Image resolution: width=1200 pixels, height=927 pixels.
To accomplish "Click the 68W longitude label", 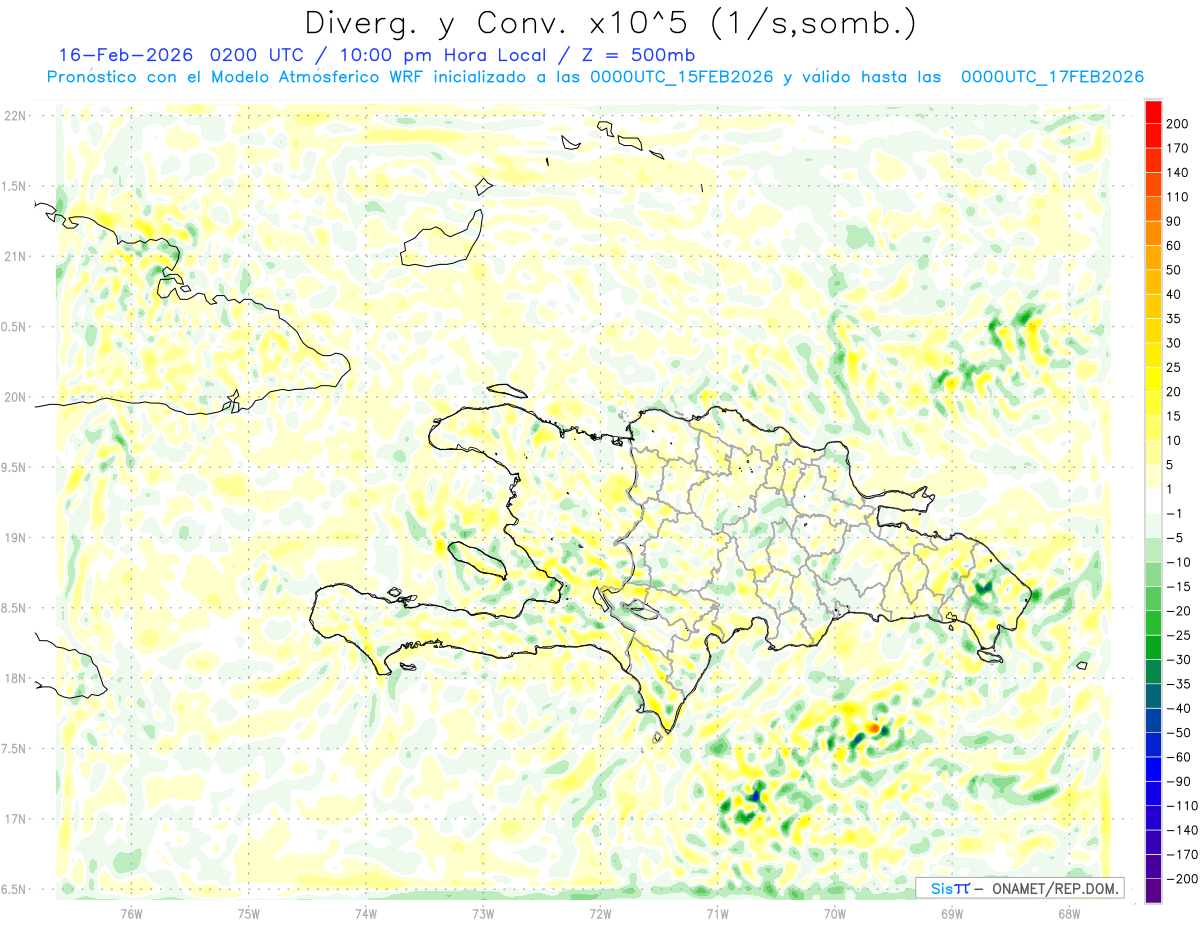I will pyautogui.click(x=1068, y=912).
